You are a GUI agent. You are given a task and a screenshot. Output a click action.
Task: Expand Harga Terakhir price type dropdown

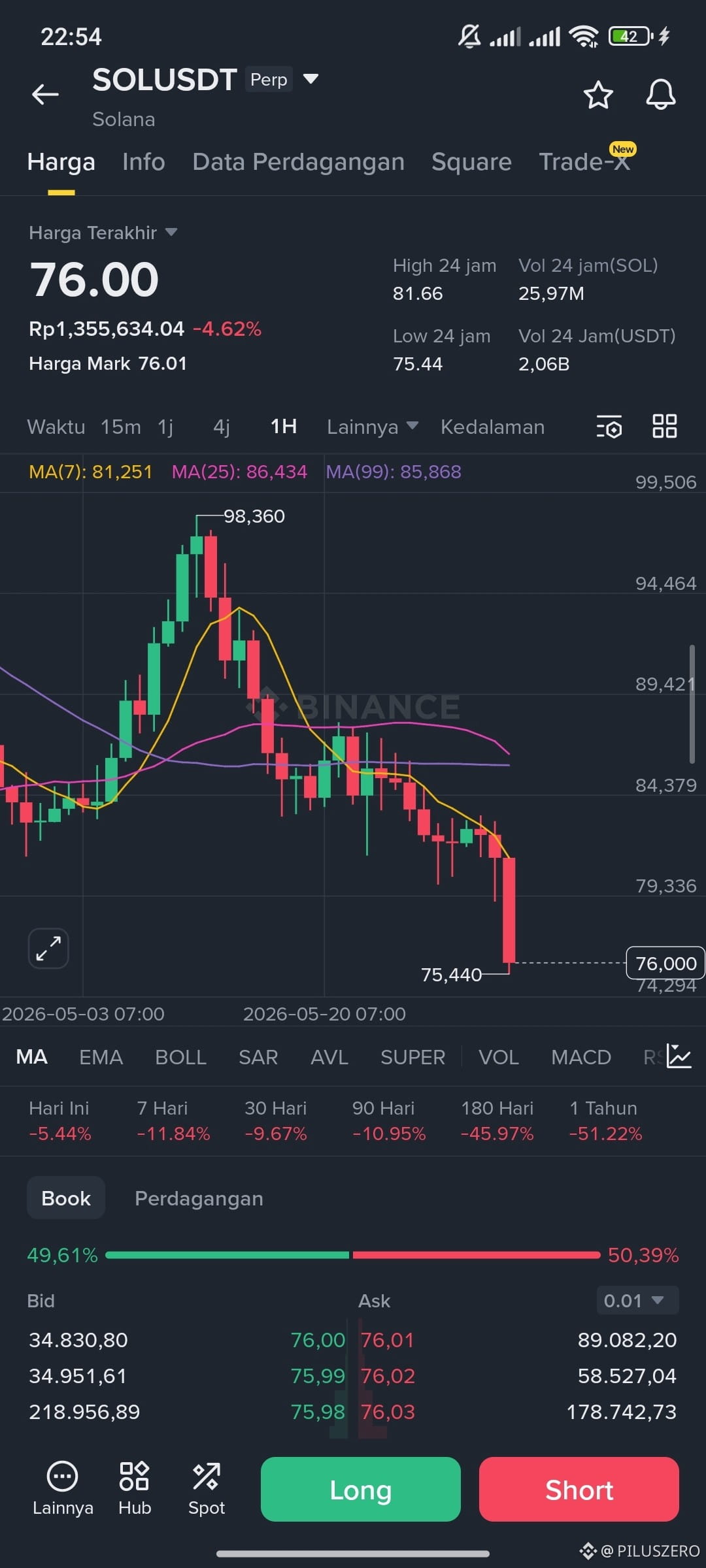(x=171, y=233)
